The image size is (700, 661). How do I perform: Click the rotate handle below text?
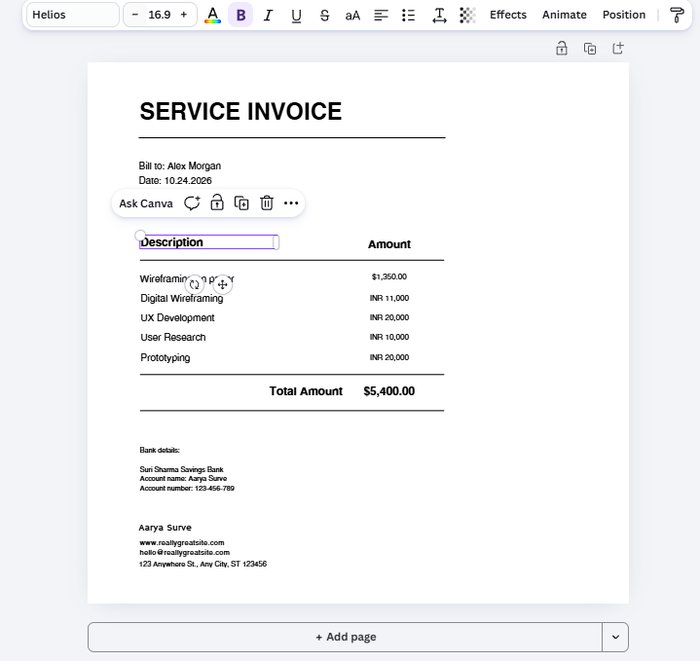click(x=194, y=284)
